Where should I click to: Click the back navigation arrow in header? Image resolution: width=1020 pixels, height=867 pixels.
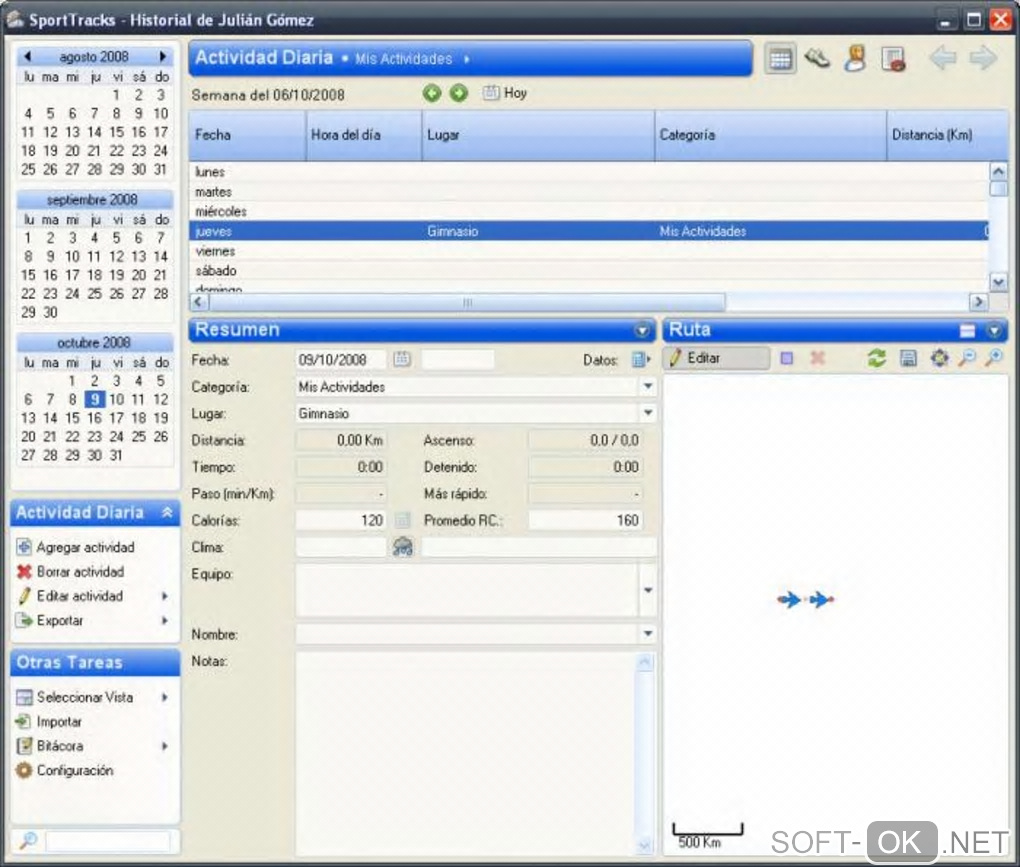(943, 58)
